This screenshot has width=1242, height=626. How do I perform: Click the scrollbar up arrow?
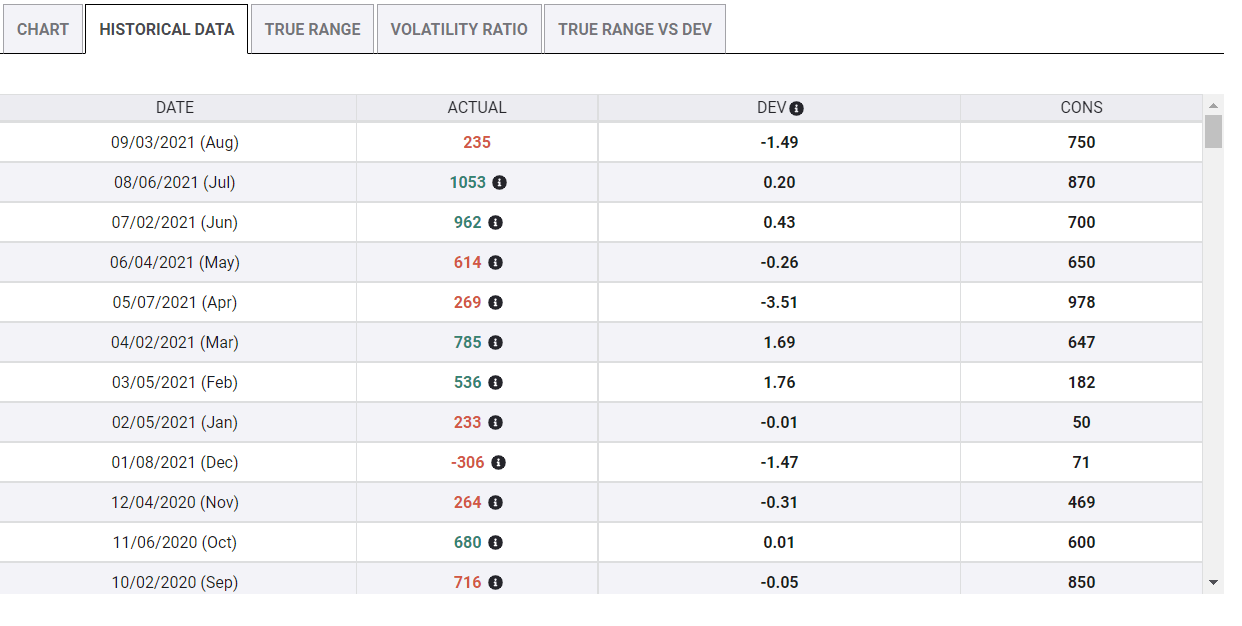[x=1213, y=105]
